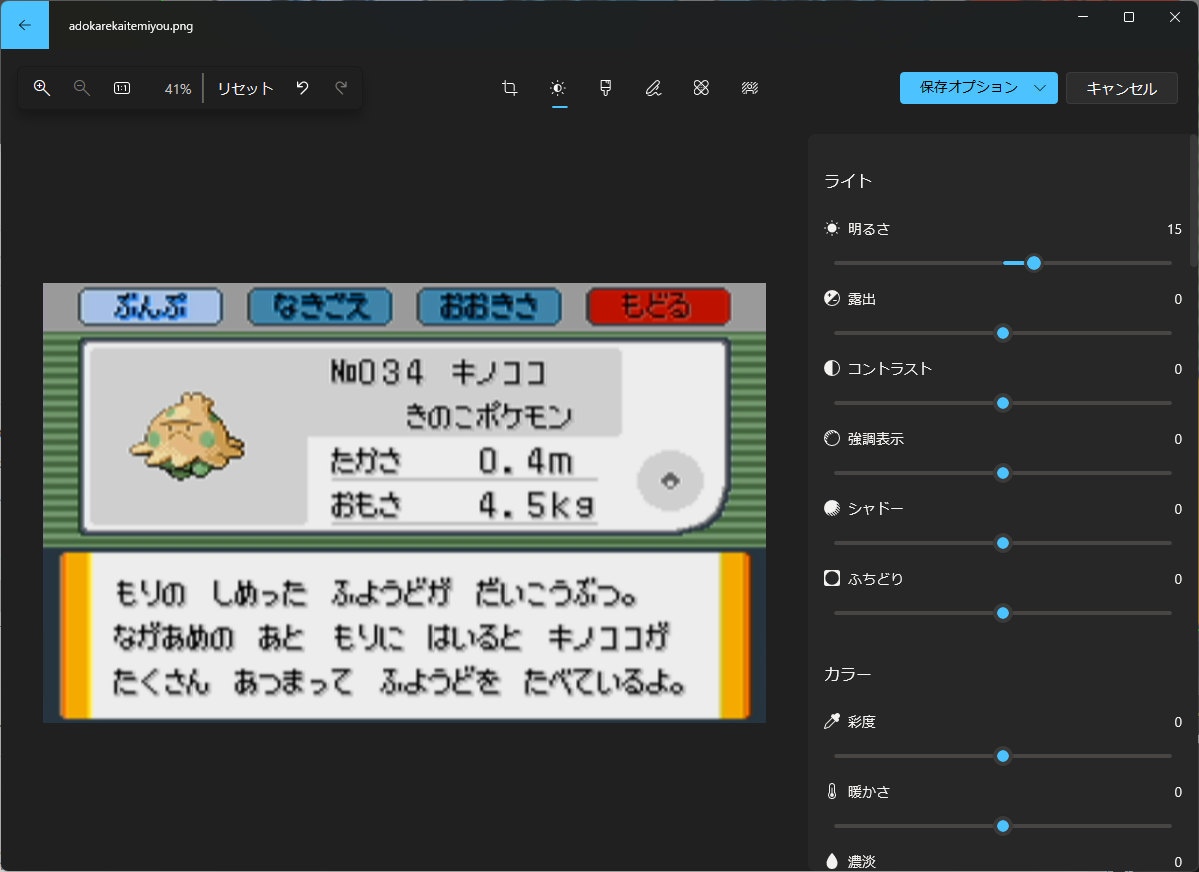Click the 濃淡 droplet icon
Screen dimensions: 1199x872
click(x=832, y=861)
